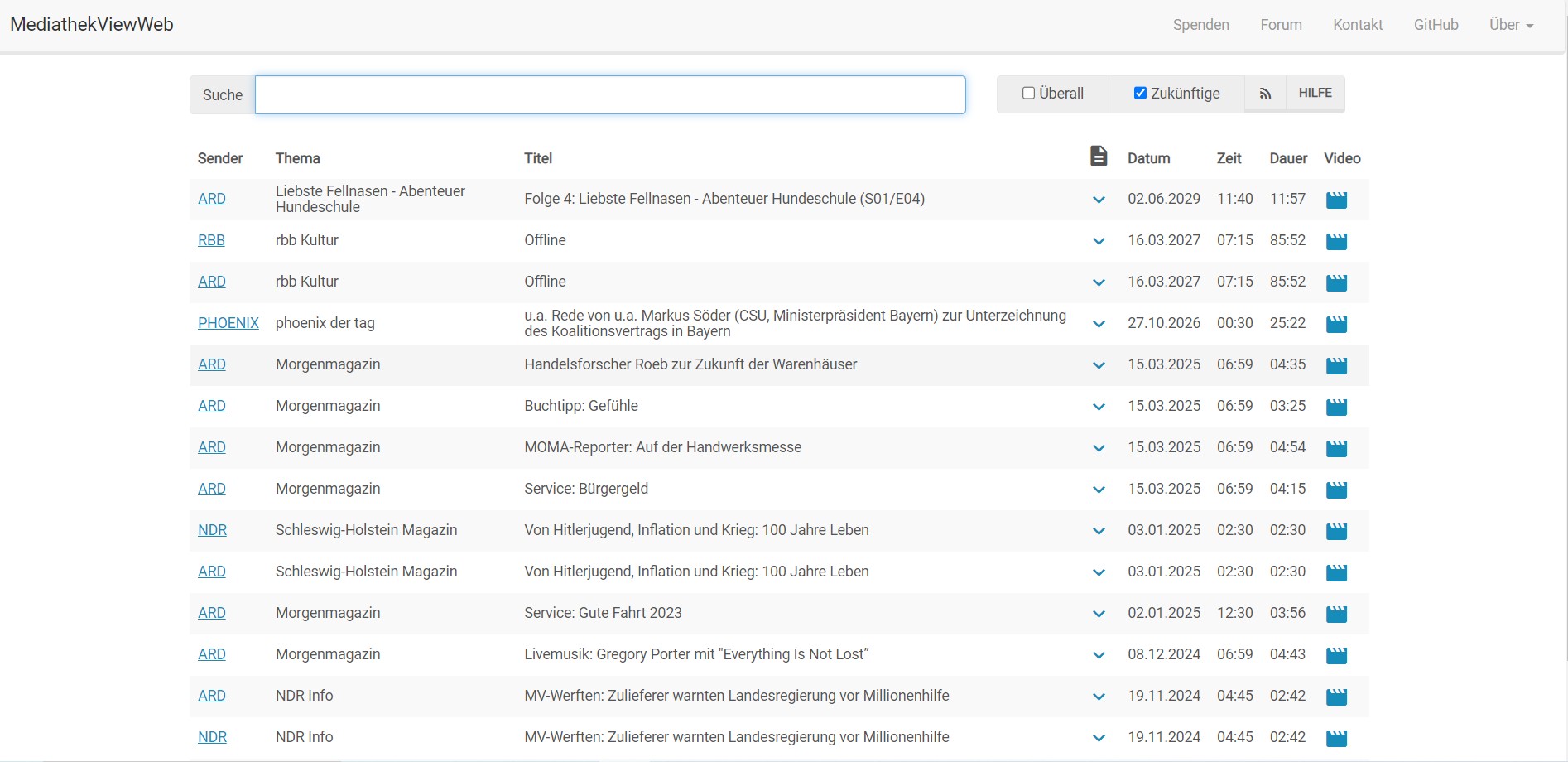
Task: Click ARD link in Gute Fahrt 2023 row
Action: tap(212, 613)
